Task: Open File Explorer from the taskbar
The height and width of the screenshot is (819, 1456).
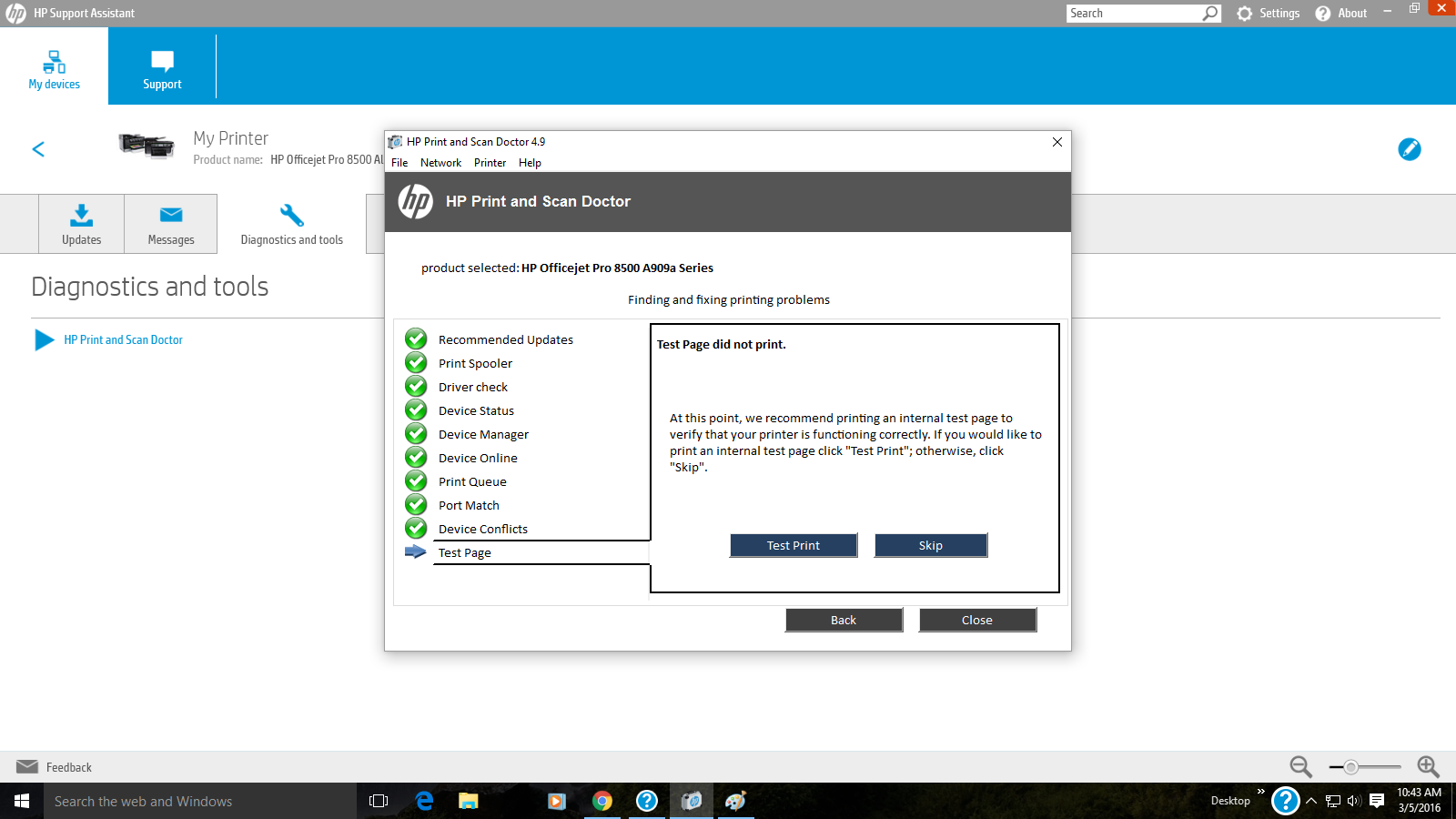Action: 469,801
